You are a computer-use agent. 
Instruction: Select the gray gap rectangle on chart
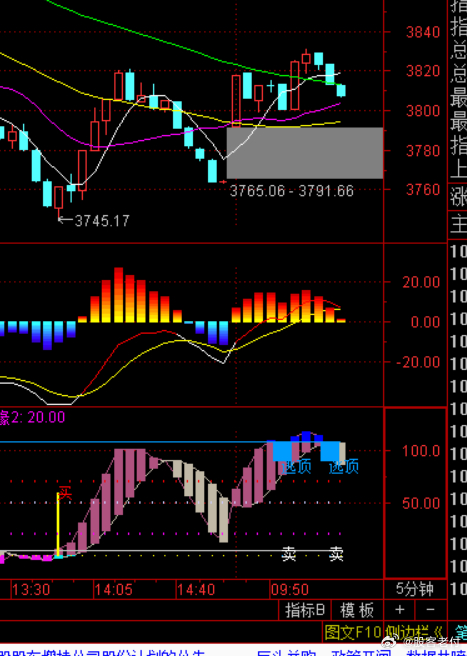pos(305,153)
